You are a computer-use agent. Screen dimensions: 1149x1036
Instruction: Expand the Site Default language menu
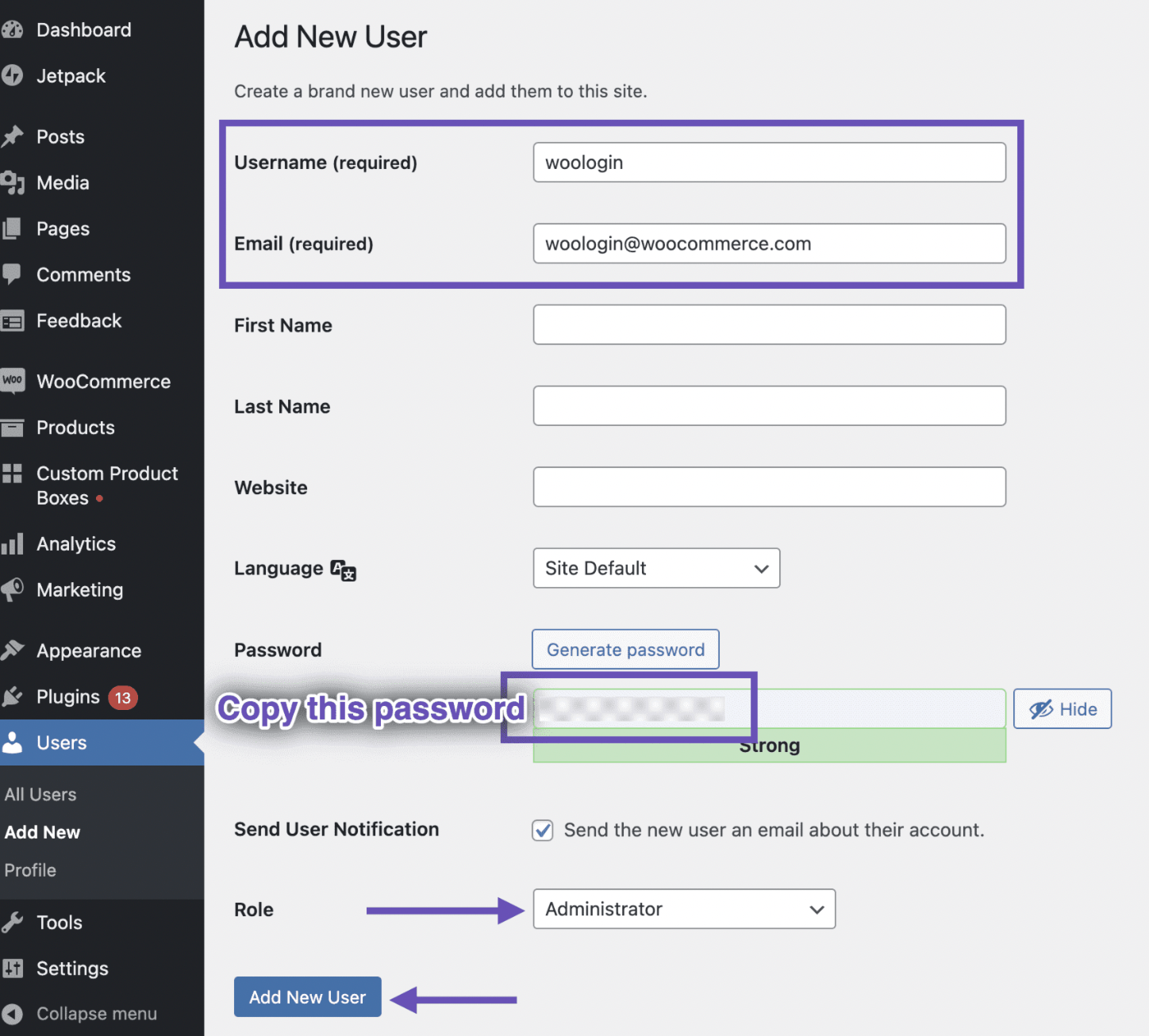click(655, 568)
